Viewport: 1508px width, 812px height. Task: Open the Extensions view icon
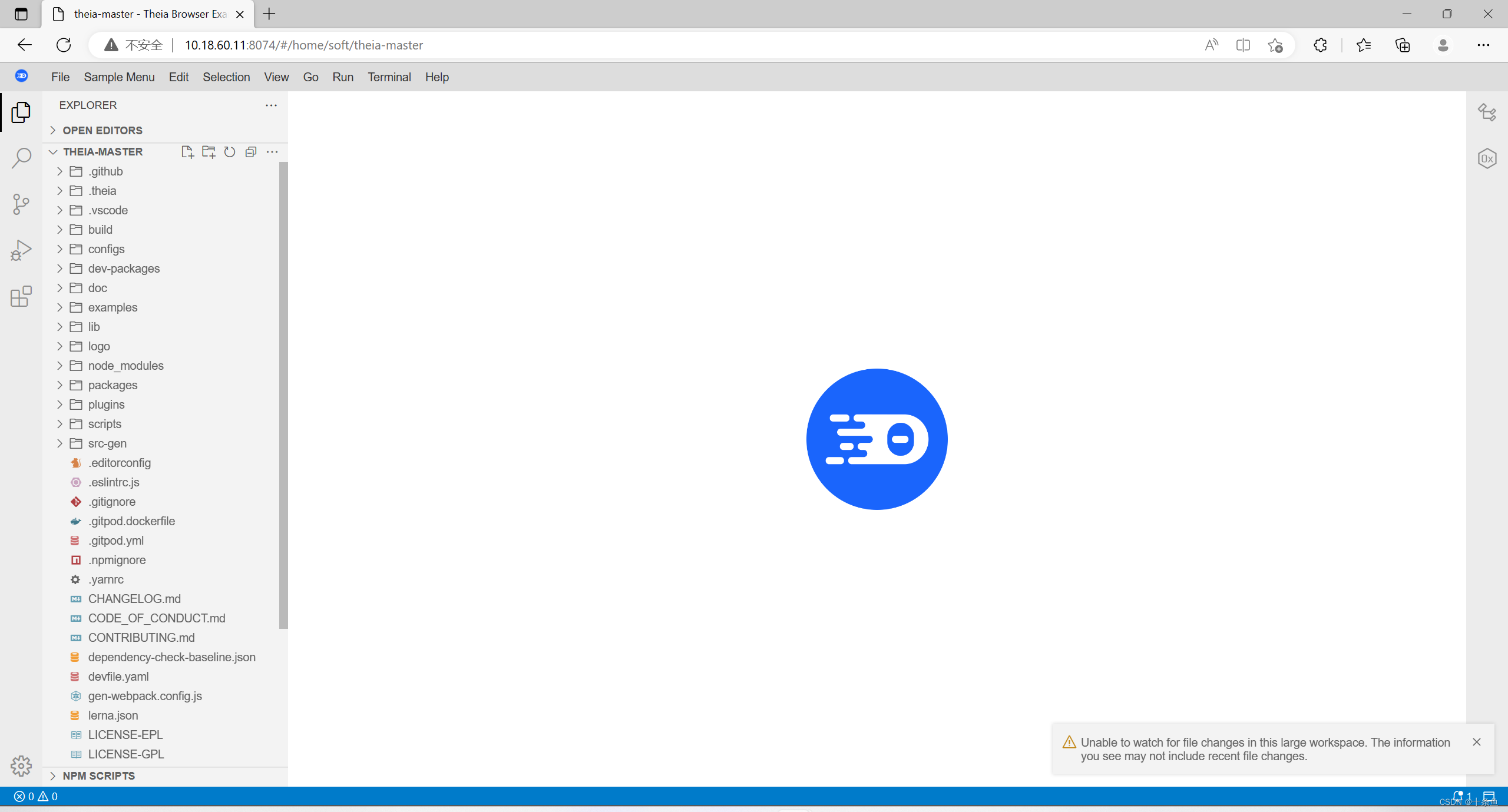point(21,296)
